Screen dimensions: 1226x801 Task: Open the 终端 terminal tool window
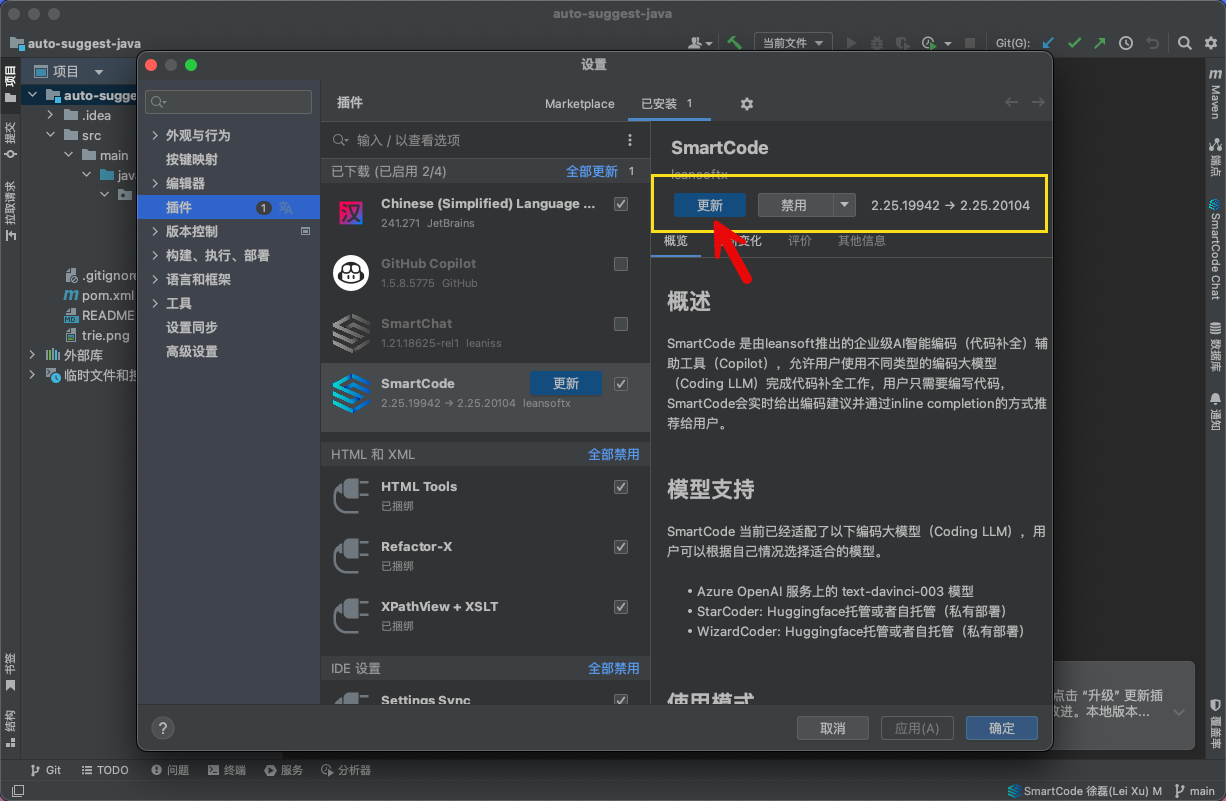(x=227, y=770)
